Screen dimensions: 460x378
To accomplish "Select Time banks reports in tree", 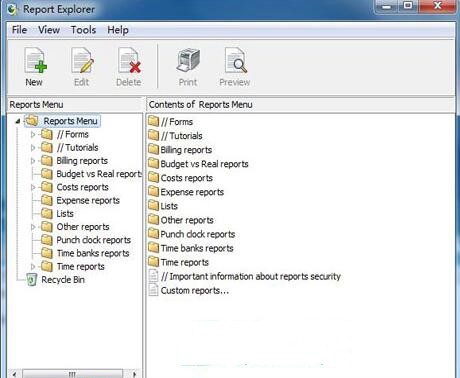I will [93, 253].
